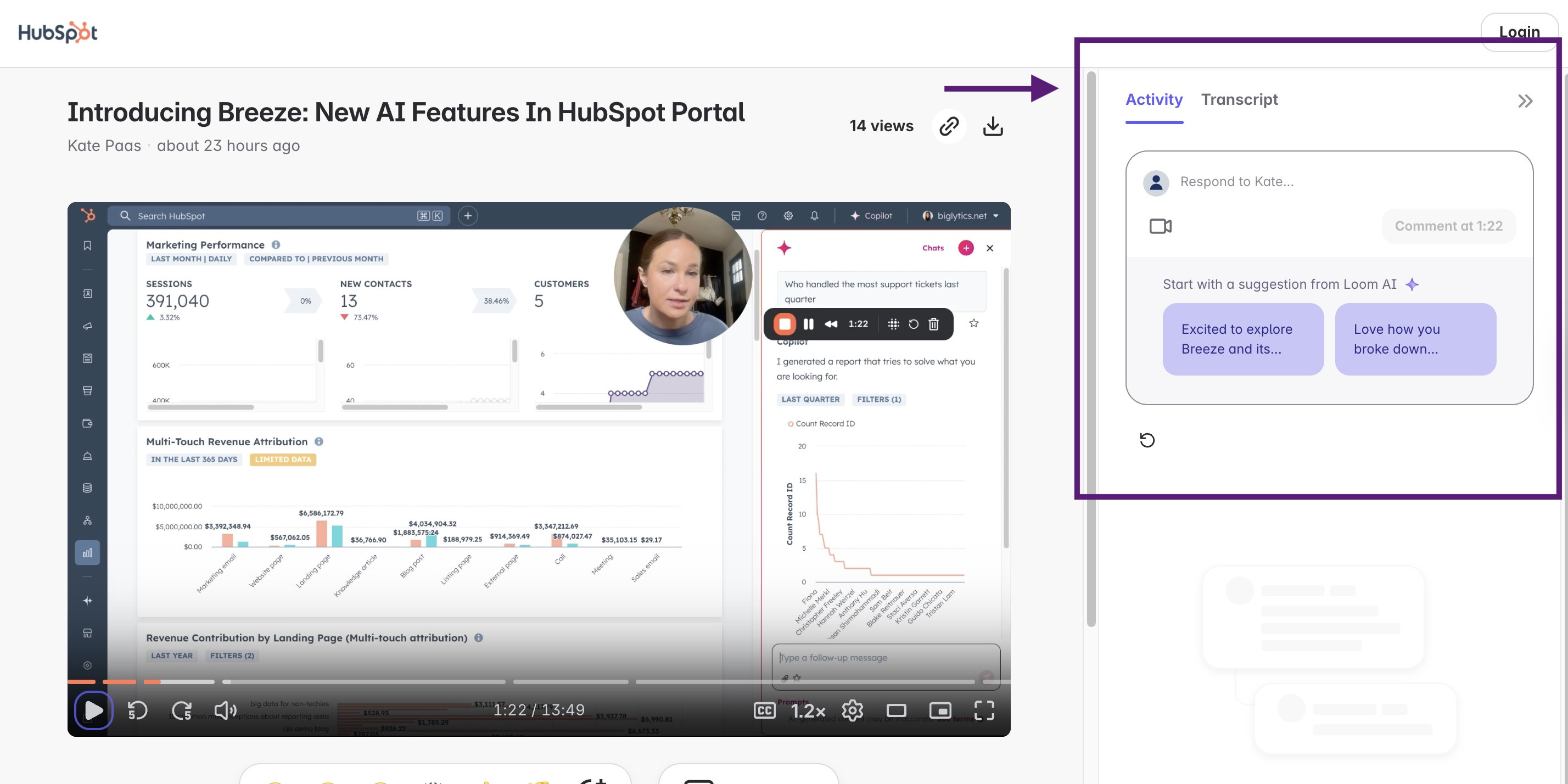
Task: Mute the video volume
Action: (x=225, y=710)
